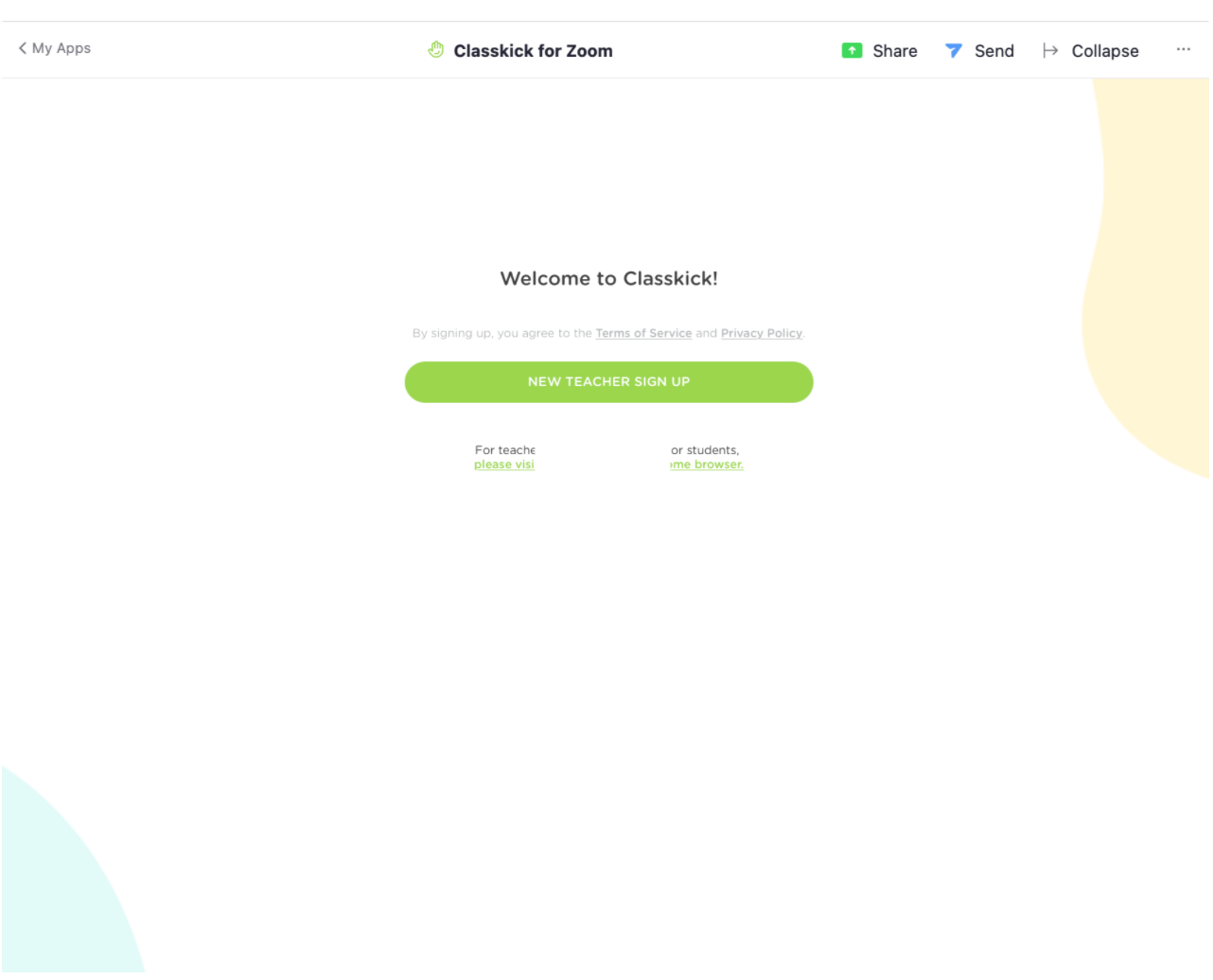
Task: Collapse the app panel using Collapse label
Action: 1104,51
